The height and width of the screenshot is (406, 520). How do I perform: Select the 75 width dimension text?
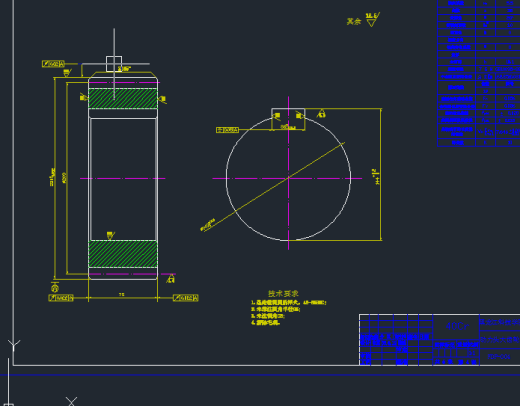pyautogui.click(x=122, y=295)
